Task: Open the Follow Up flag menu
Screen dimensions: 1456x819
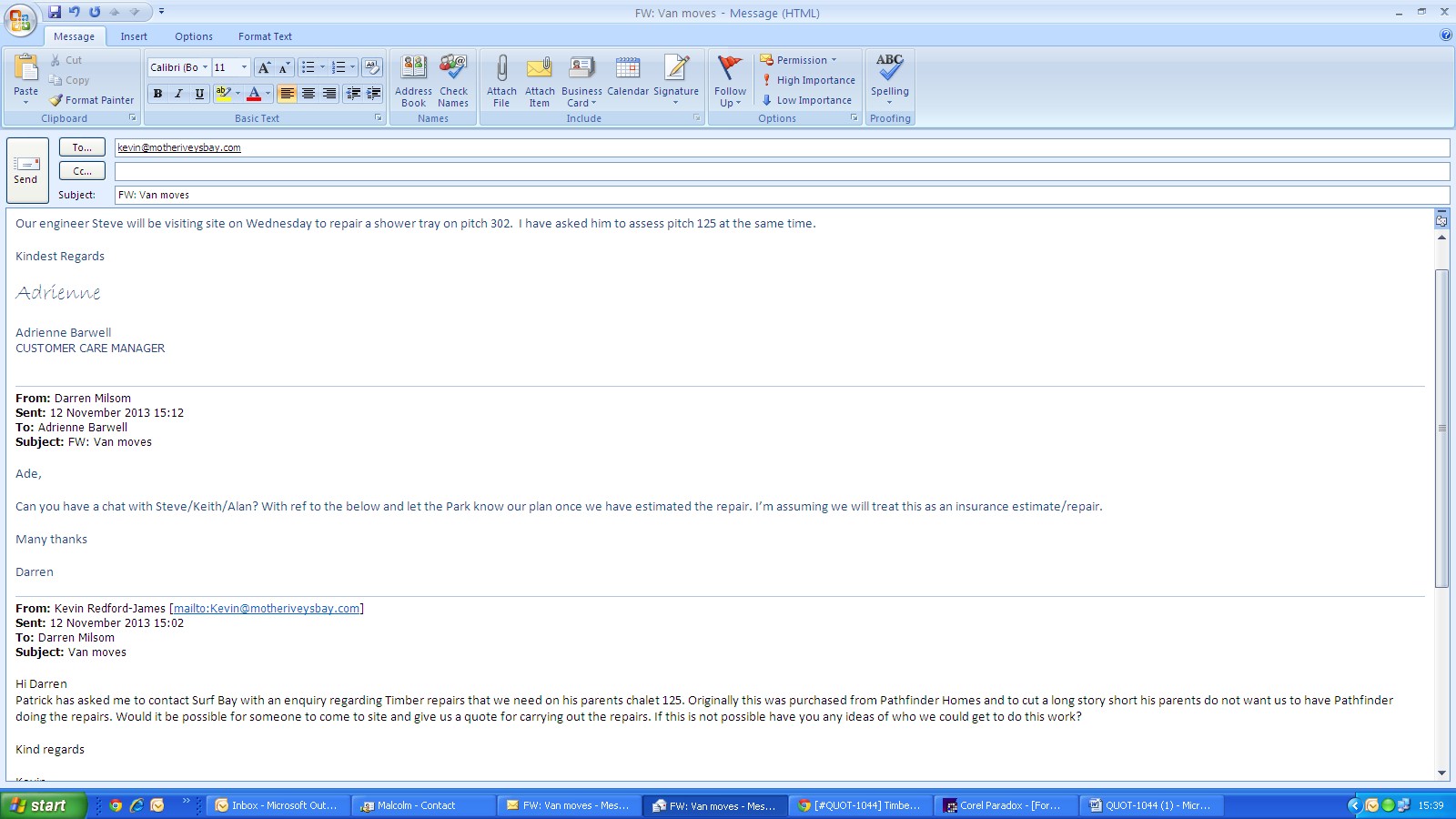Action: 730,81
